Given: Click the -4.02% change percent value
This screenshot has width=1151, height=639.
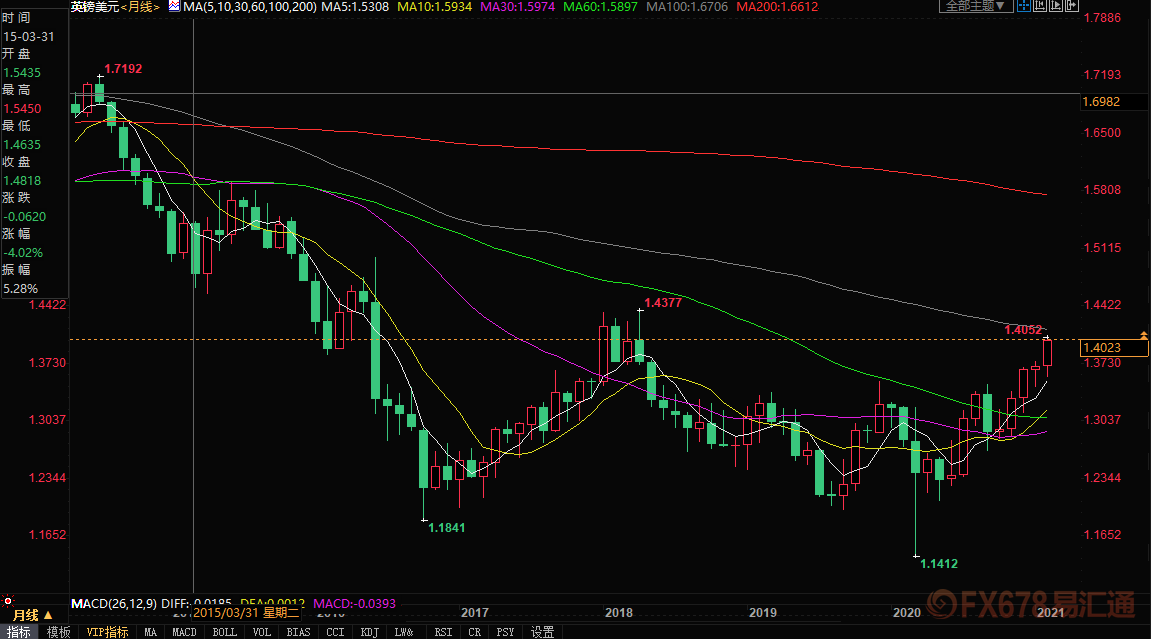Looking at the screenshot, I should coord(23,252).
